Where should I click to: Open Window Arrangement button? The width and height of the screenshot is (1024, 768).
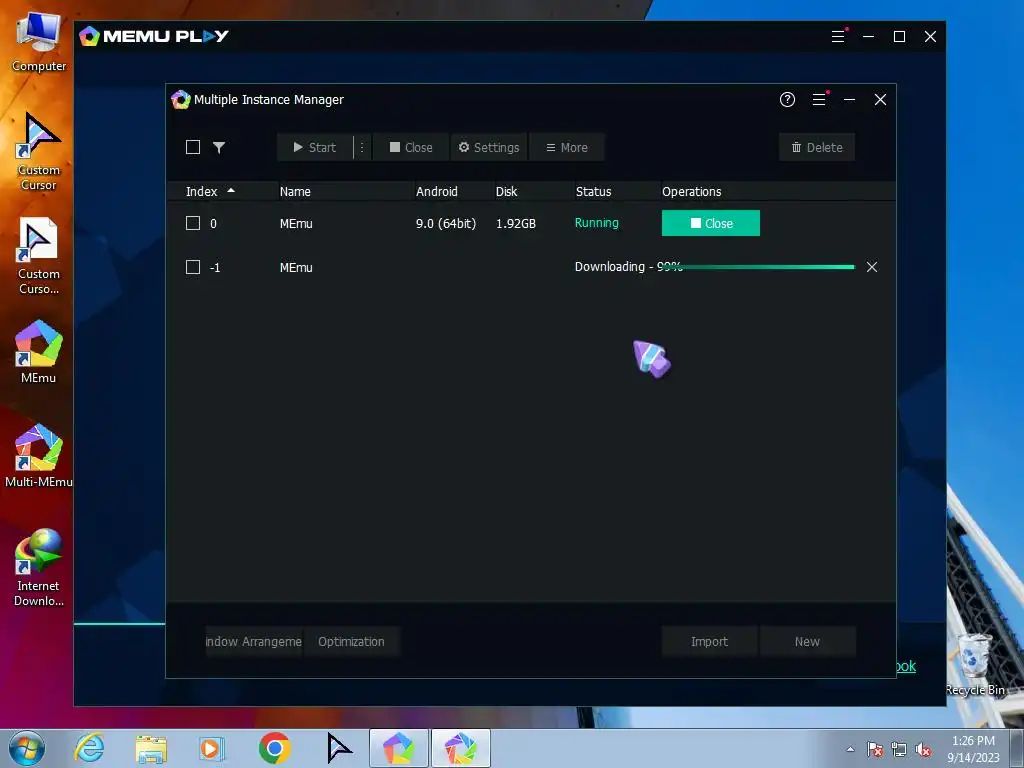click(x=253, y=641)
